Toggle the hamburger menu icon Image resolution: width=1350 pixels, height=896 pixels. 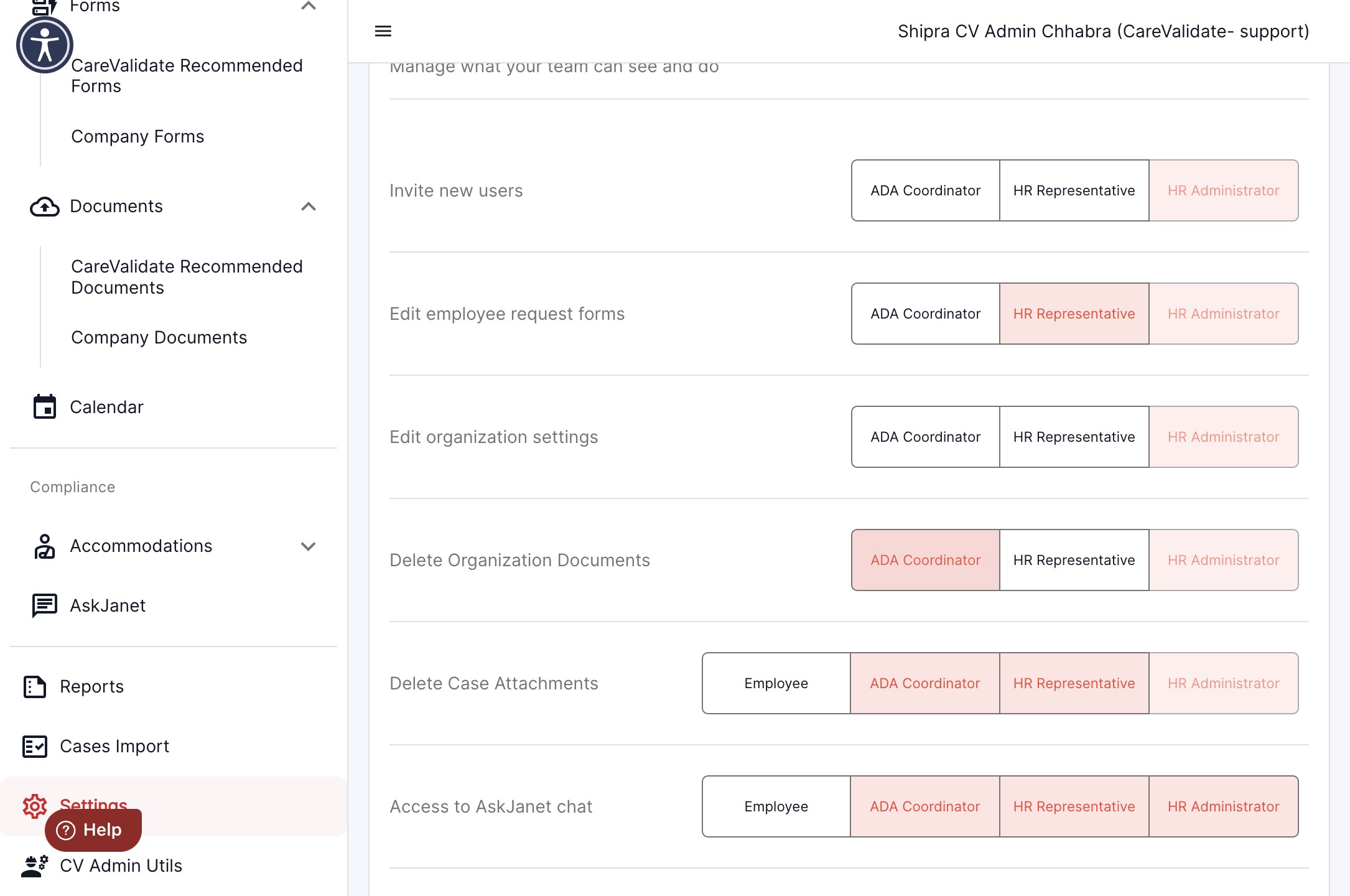(383, 31)
